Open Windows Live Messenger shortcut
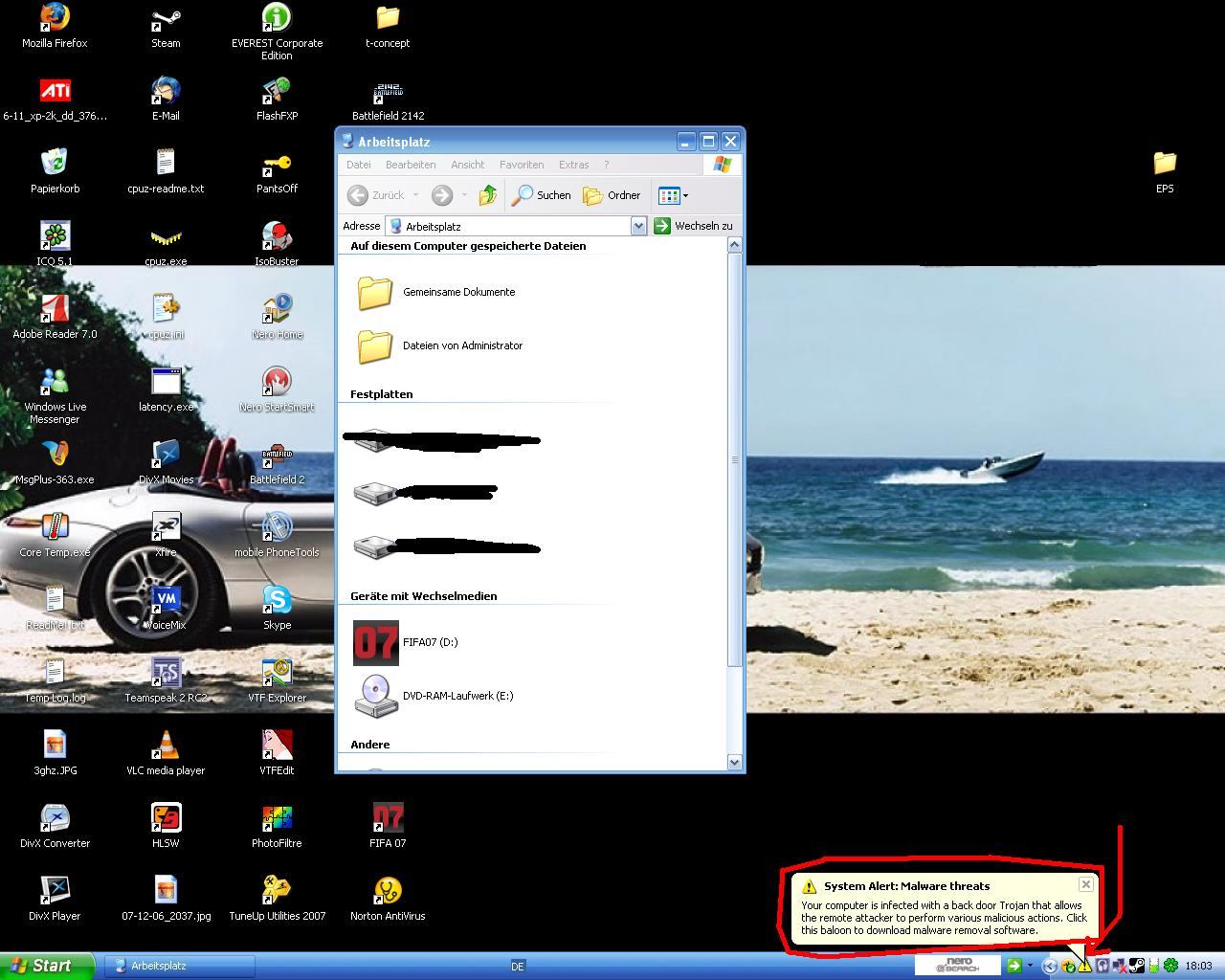This screenshot has width=1225, height=980. 55,395
